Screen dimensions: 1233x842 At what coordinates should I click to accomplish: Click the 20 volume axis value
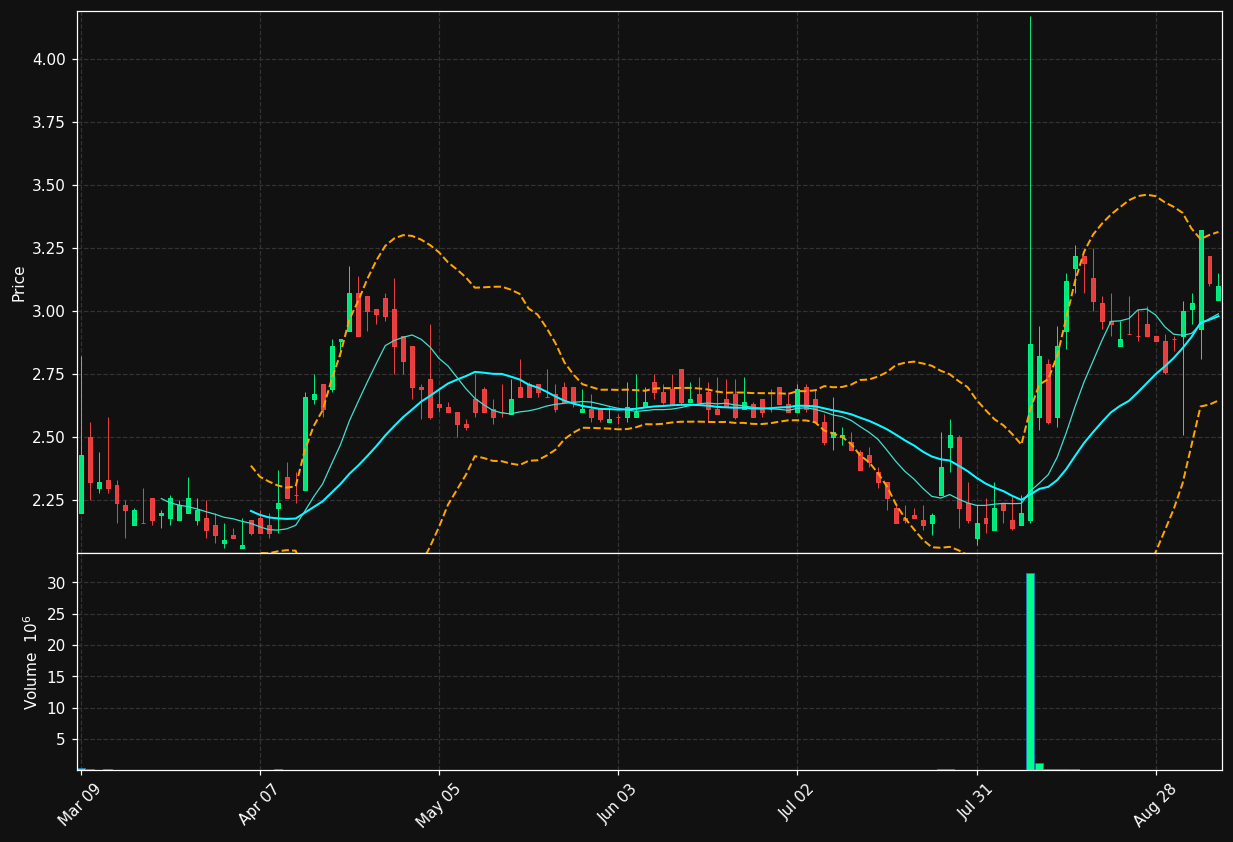click(x=57, y=646)
